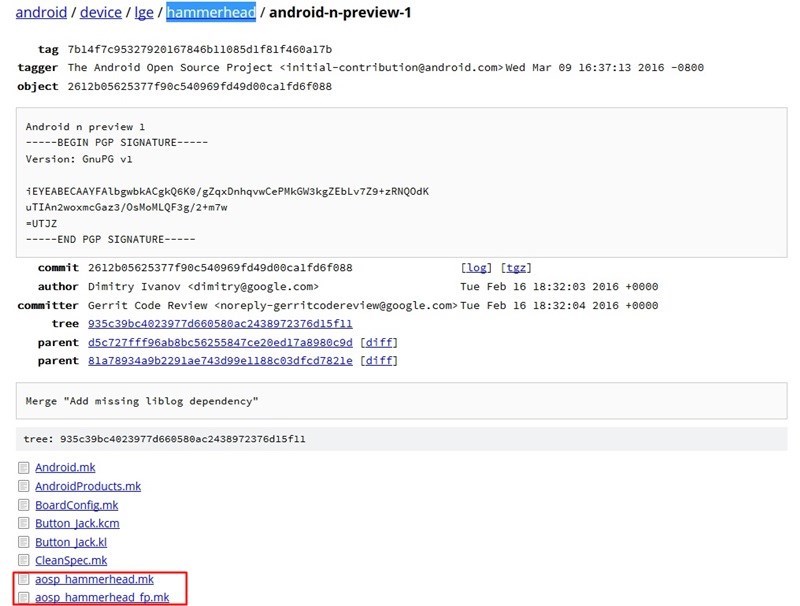Click committer Gerrit Code Review entry

coord(273,306)
